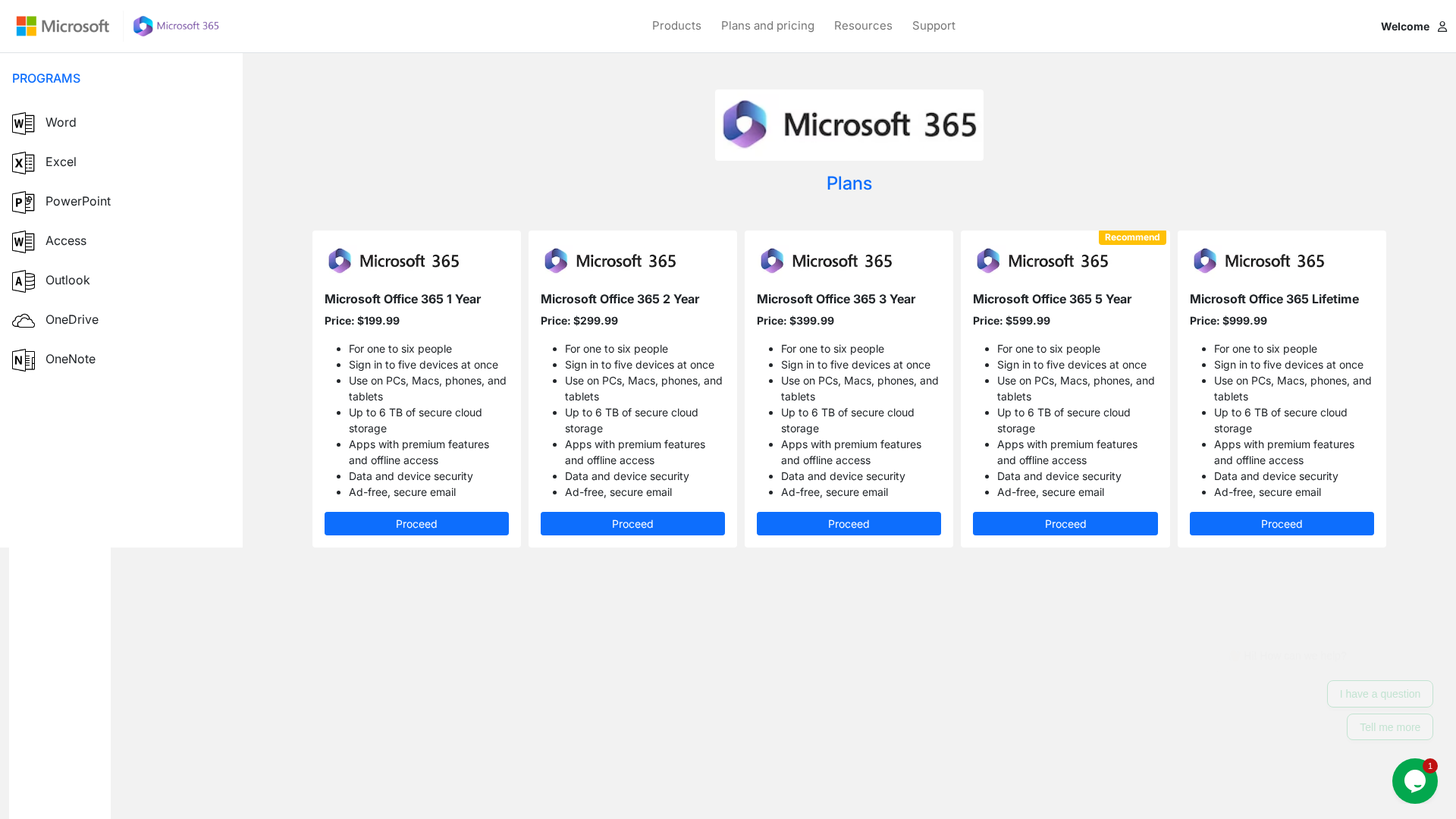Proceed with the Lifetime plan

click(x=1282, y=524)
